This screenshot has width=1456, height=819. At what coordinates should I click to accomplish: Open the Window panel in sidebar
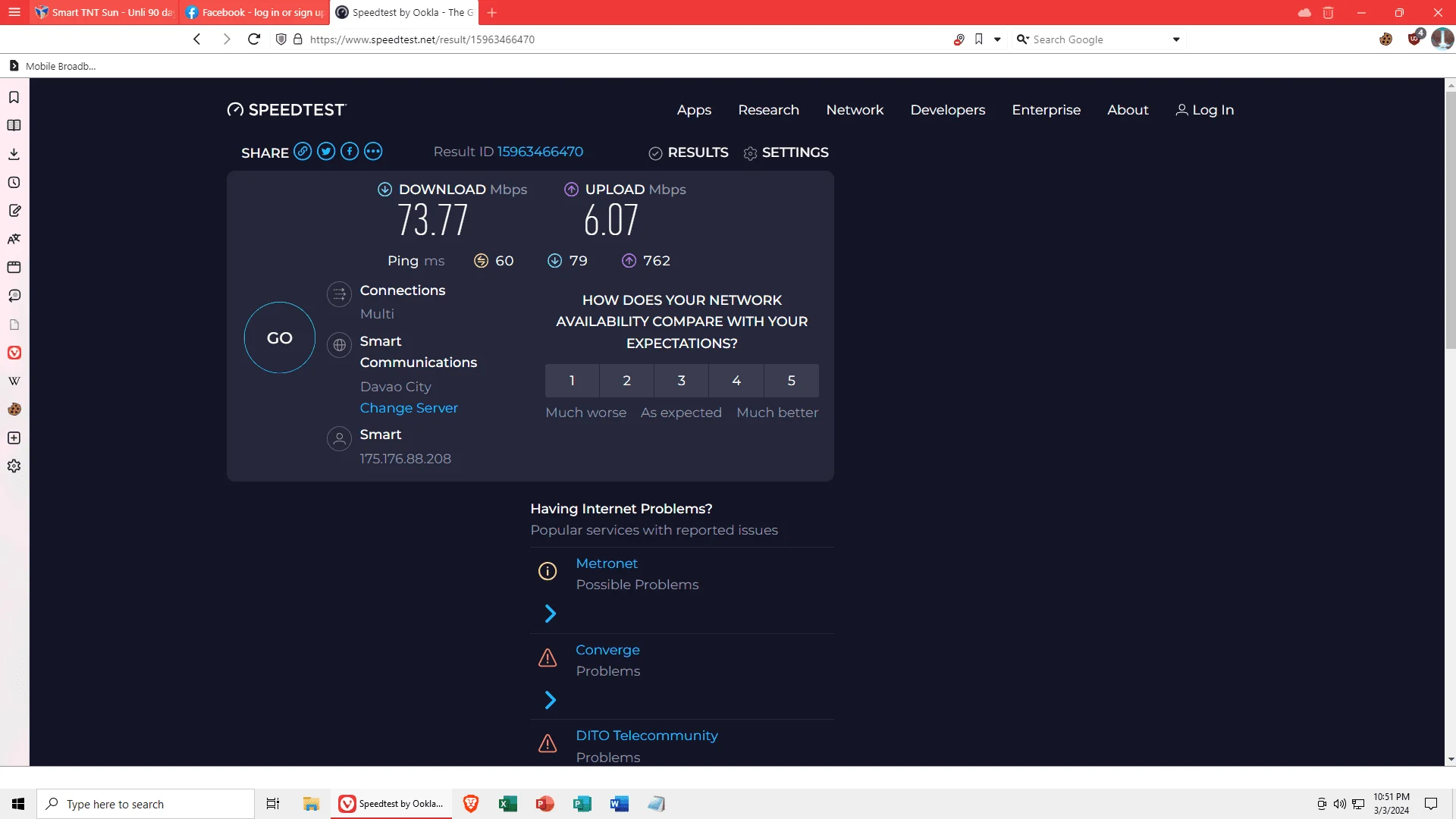pos(14,267)
